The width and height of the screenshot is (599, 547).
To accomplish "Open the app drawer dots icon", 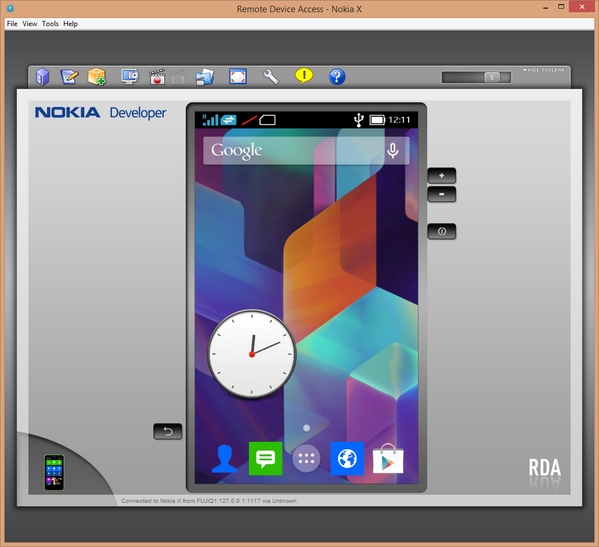I will click(x=306, y=458).
